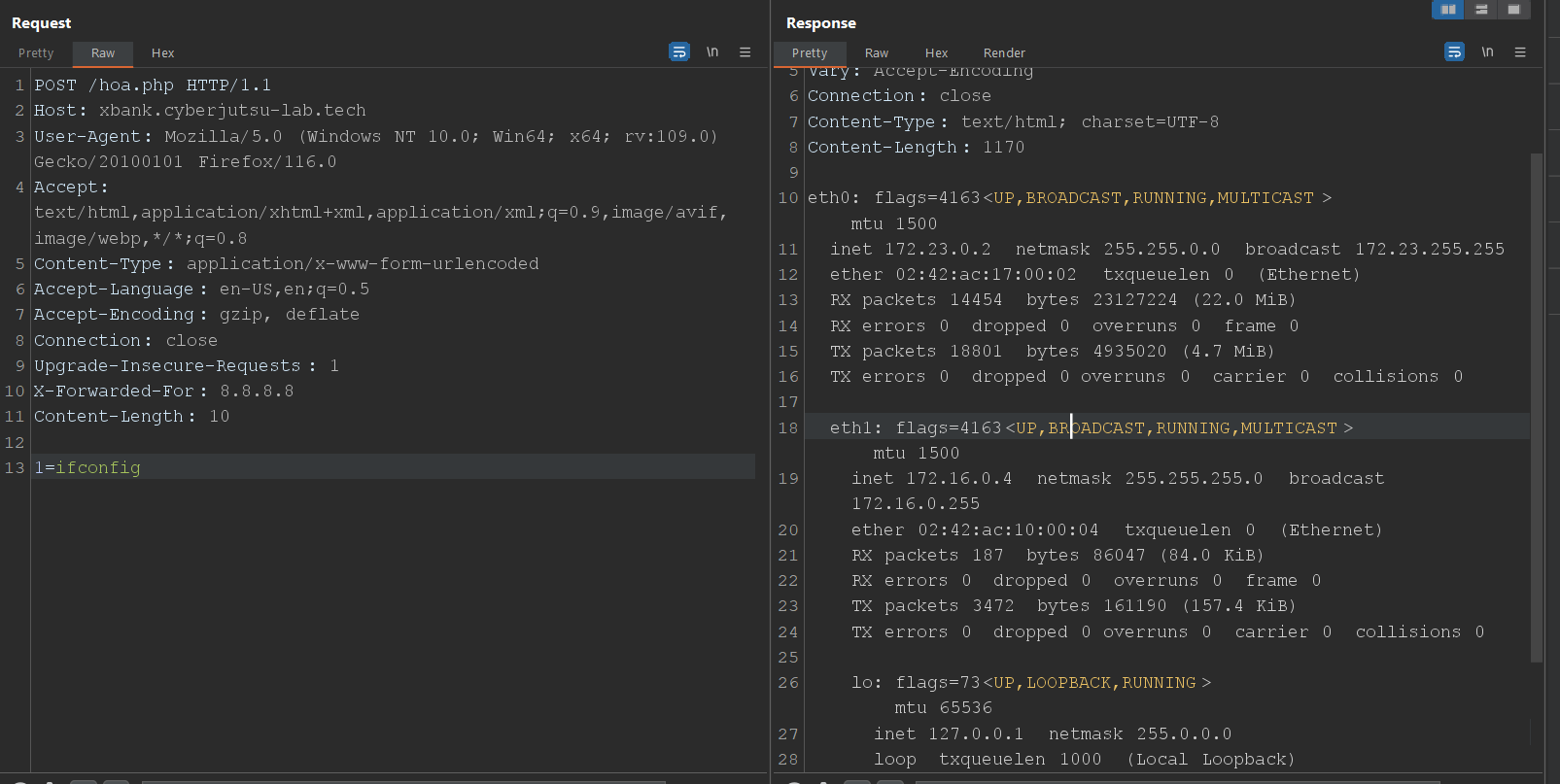Click Content-Type application/x-www-form-urlencoded line
Viewport: 1560px width, 784px height.
click(x=286, y=263)
